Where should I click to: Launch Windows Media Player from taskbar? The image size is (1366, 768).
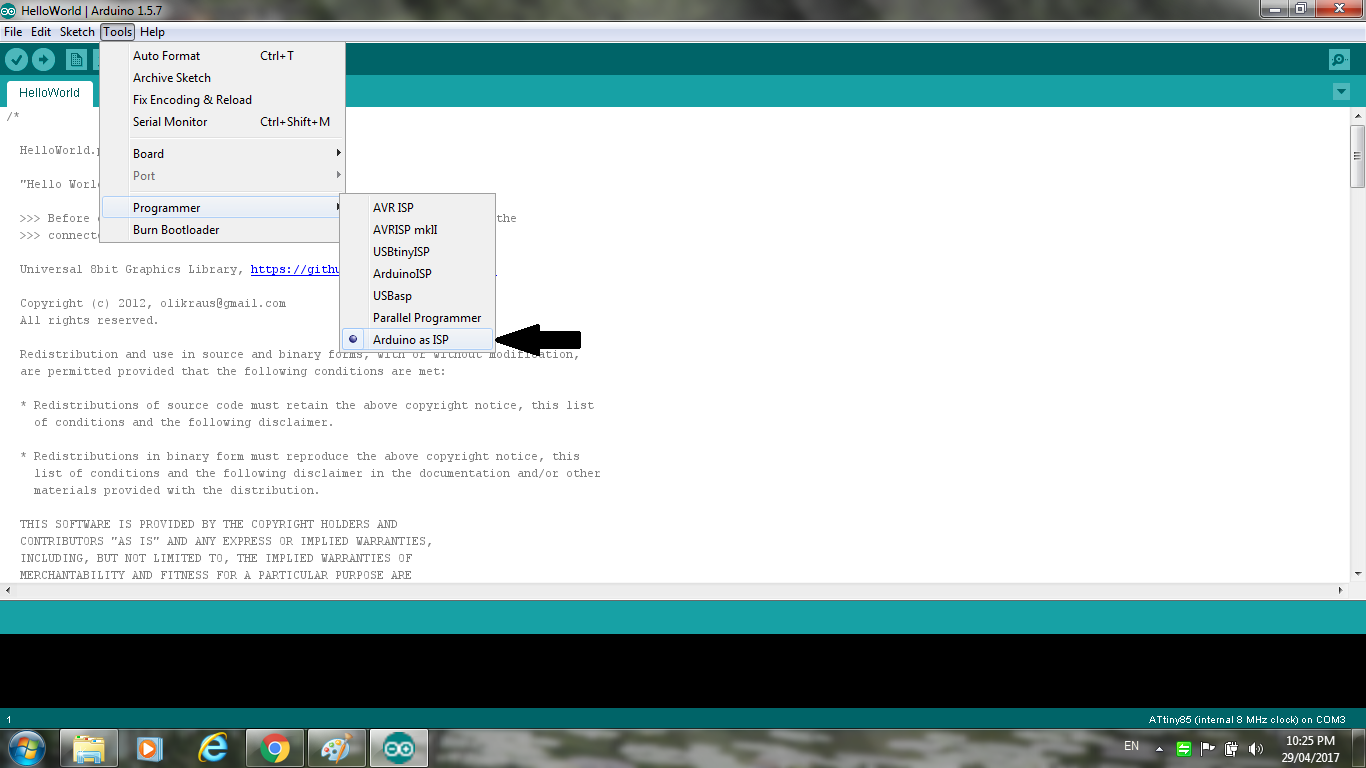click(150, 748)
